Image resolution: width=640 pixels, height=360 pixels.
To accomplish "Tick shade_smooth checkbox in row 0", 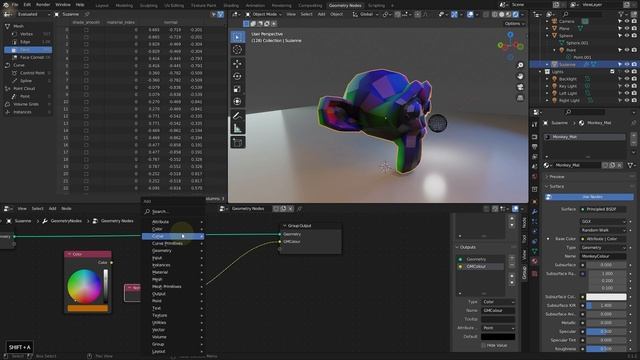I will coord(86,30).
